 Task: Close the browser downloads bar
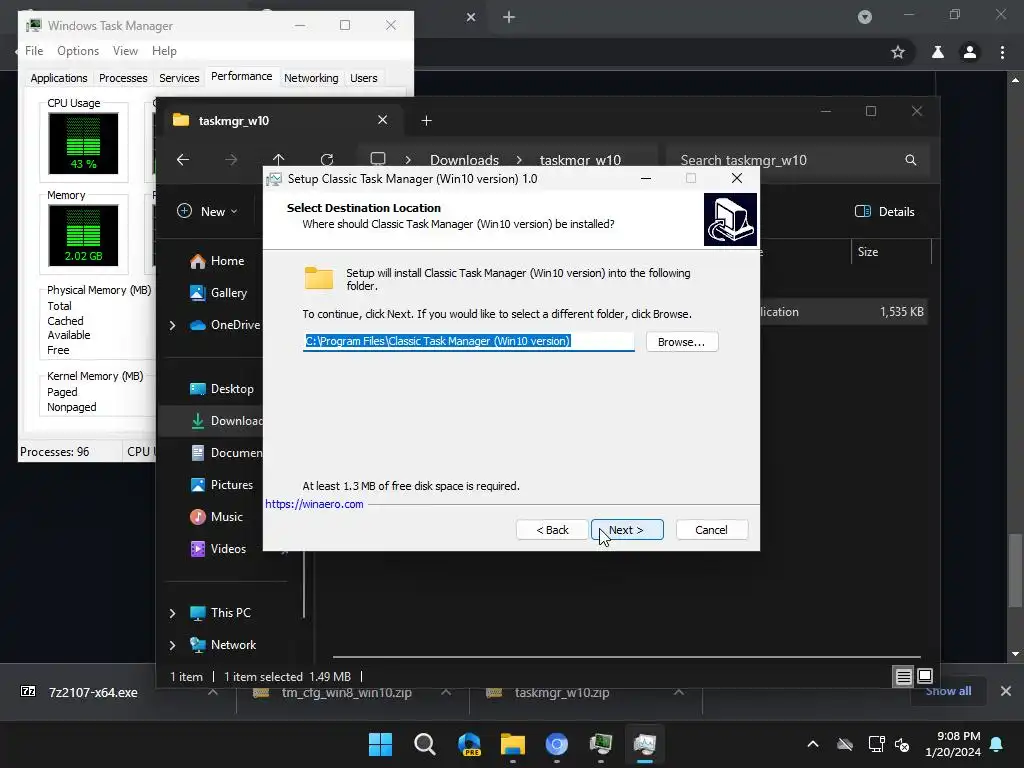tap(1006, 691)
